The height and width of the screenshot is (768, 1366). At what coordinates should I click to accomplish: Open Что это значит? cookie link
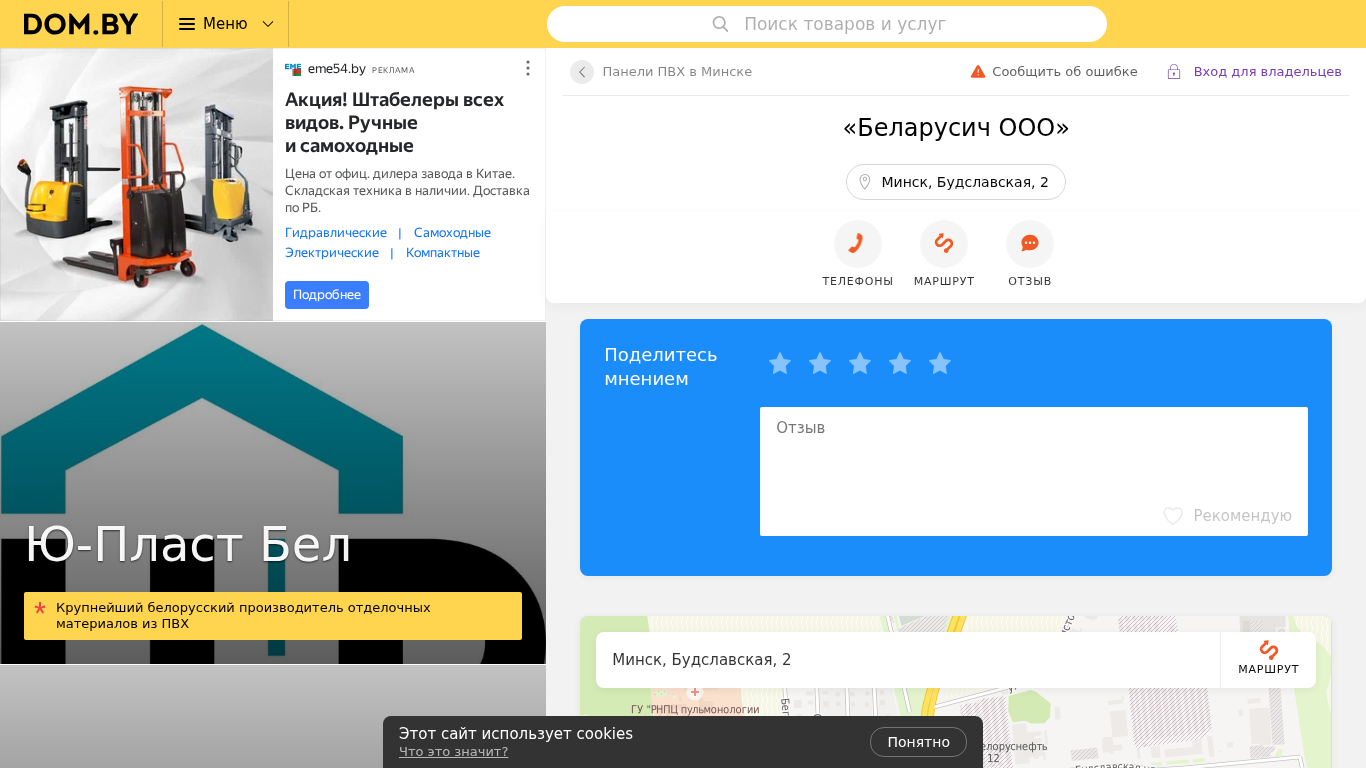tap(453, 752)
